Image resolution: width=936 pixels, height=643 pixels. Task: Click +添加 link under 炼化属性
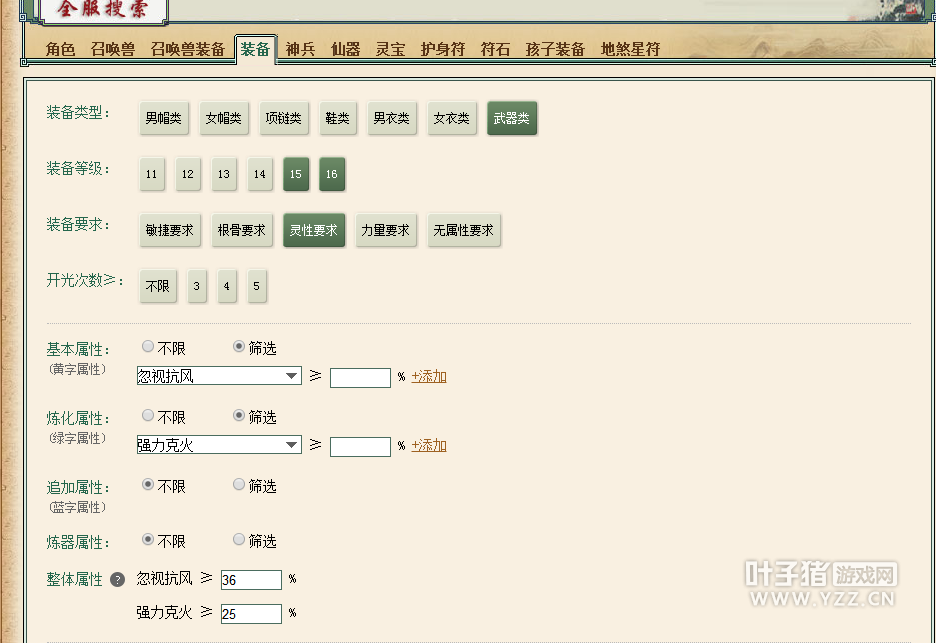429,446
